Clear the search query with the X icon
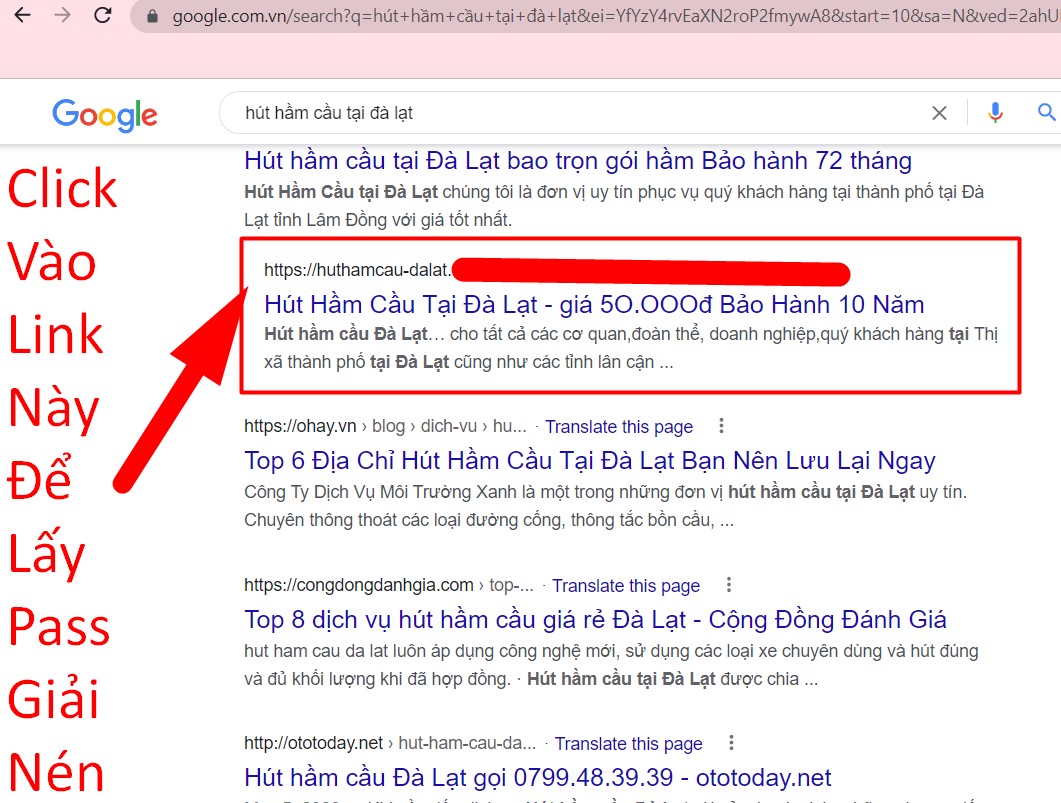 (939, 113)
